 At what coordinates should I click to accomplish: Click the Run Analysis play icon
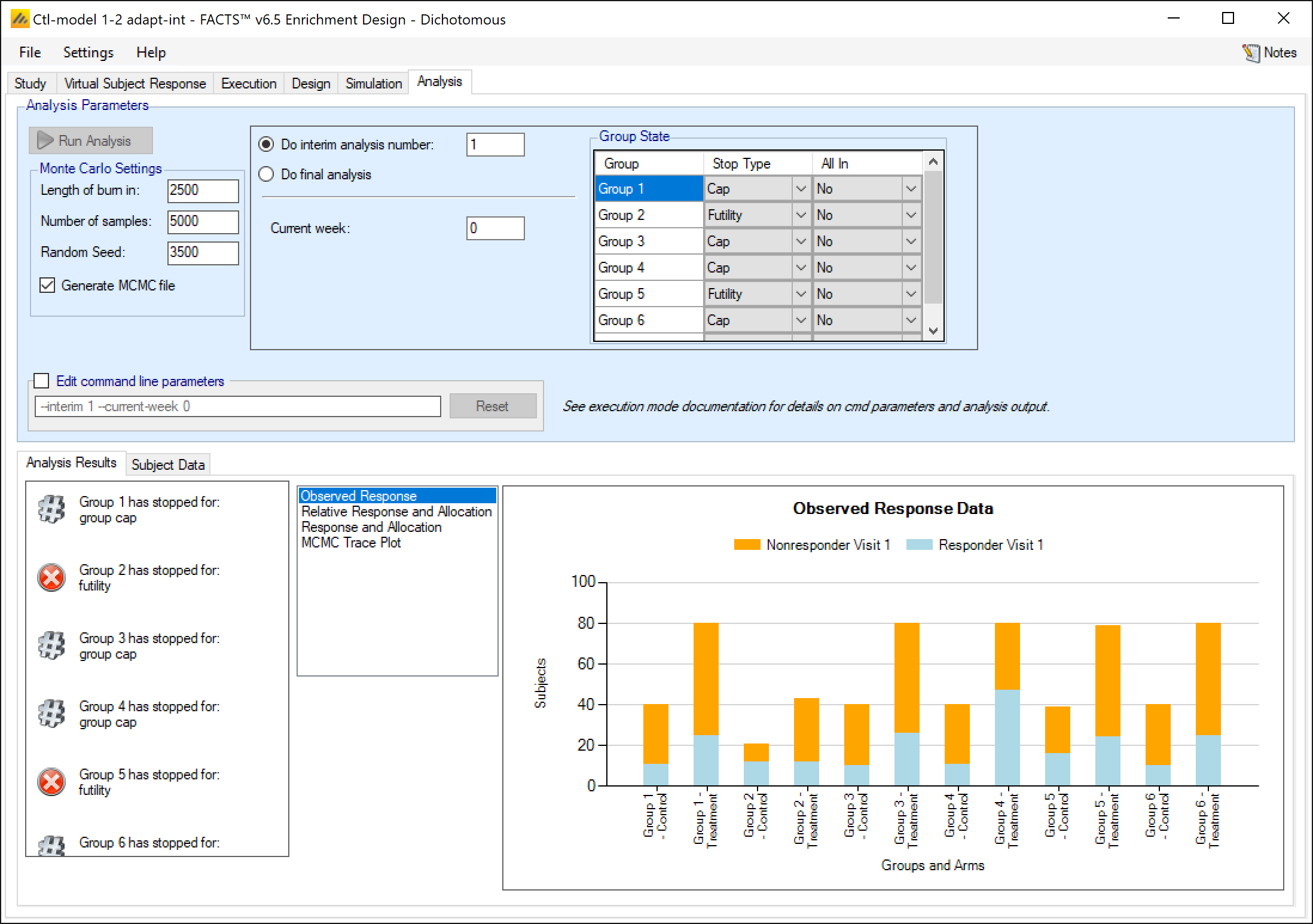tap(45, 141)
